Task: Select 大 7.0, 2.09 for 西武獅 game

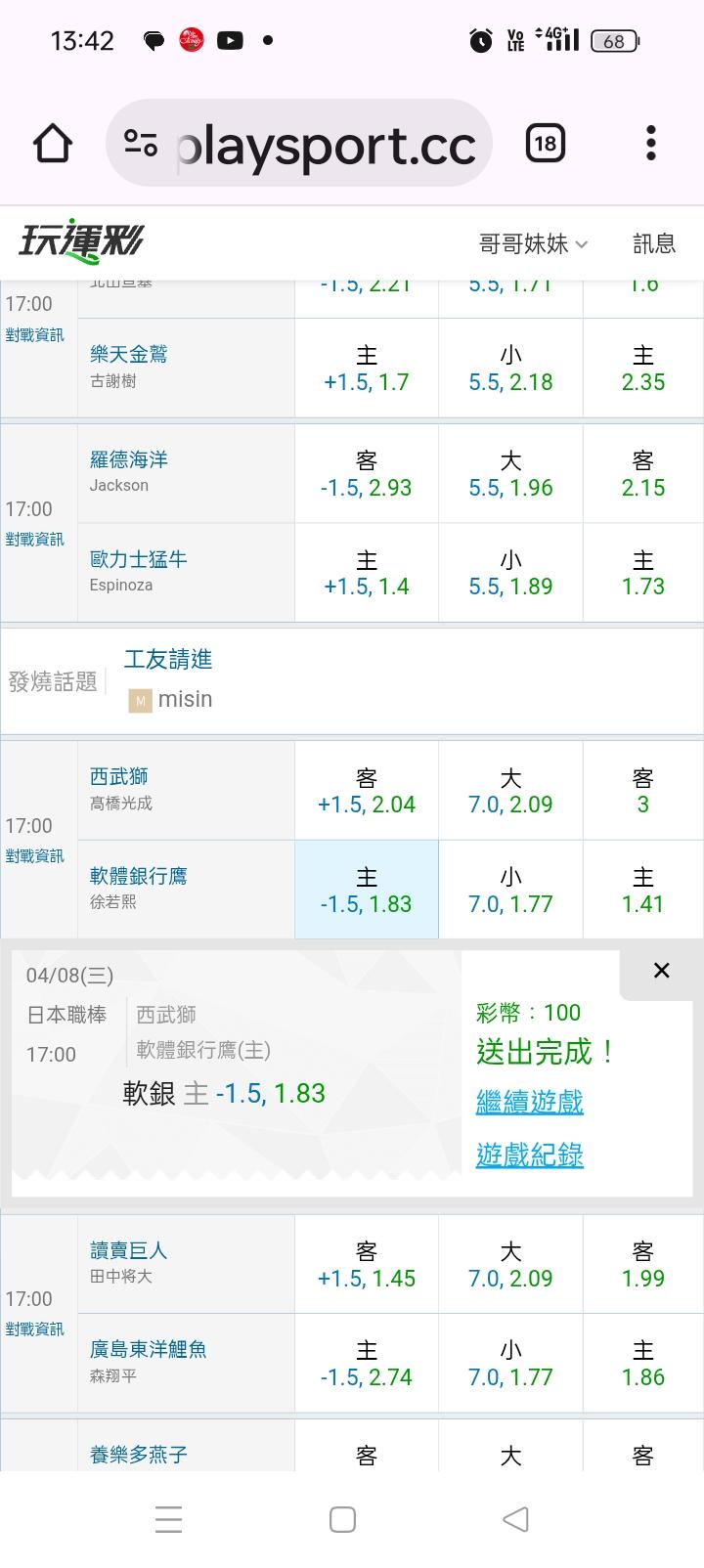Action: click(510, 791)
